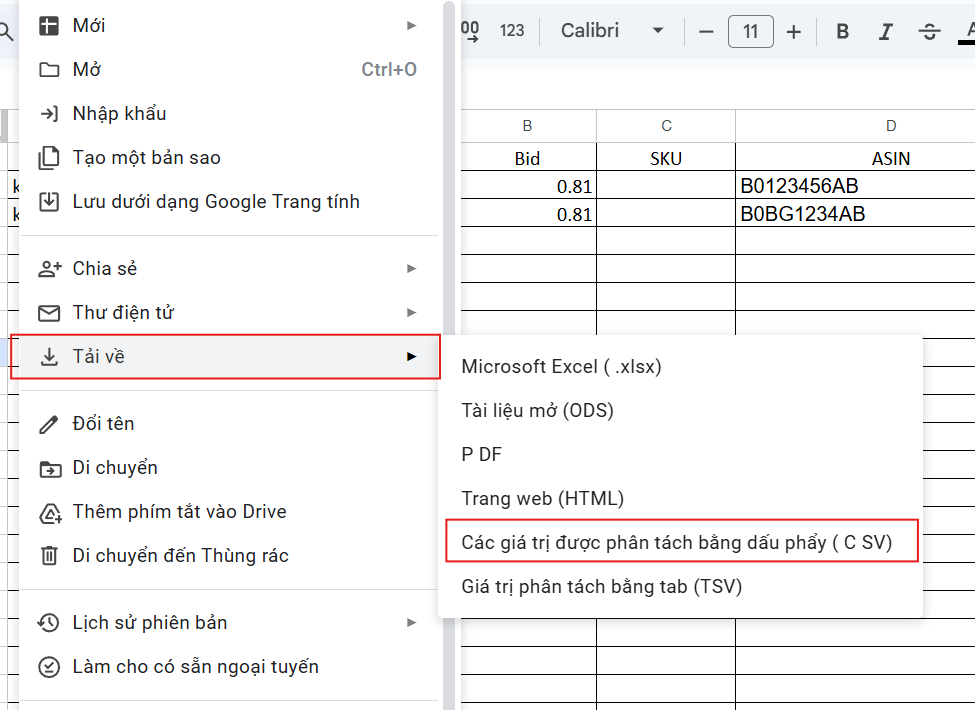The image size is (975, 710).
Task: Open the Calibri font dropdown
Action: coord(612,31)
